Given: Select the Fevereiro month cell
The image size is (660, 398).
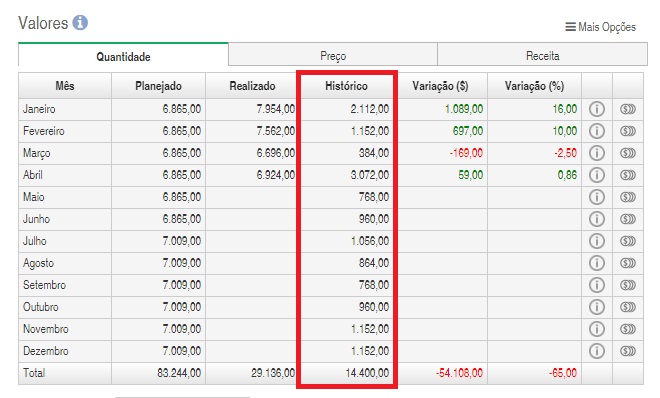Looking at the screenshot, I should 65,131.
